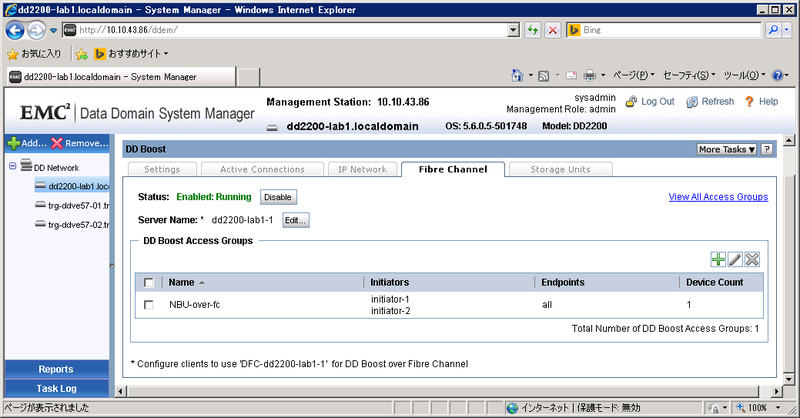Open the セーフティ(S) menu dropdown

(x=689, y=76)
